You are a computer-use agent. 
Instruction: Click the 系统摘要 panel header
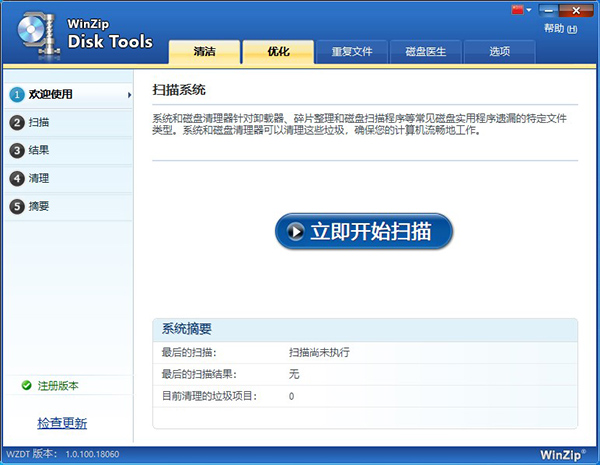(x=365, y=330)
